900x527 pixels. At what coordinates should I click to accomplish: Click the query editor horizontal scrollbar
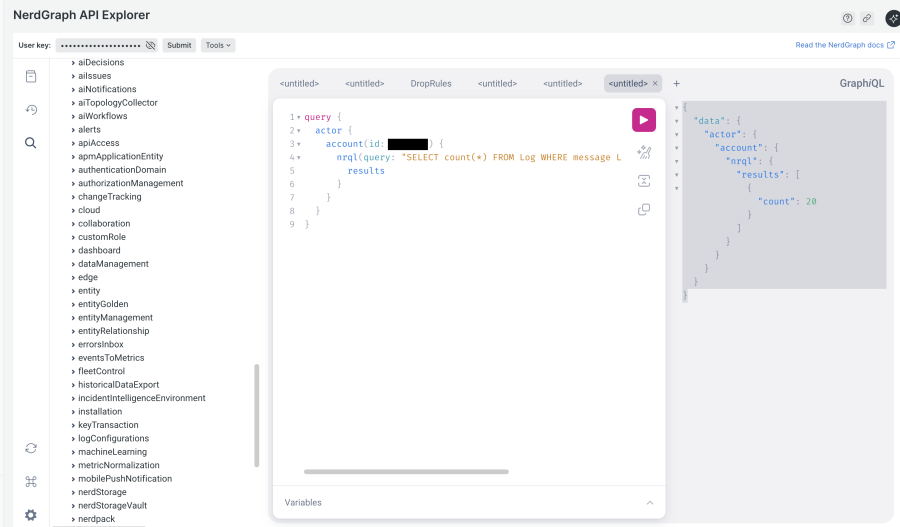(406, 471)
